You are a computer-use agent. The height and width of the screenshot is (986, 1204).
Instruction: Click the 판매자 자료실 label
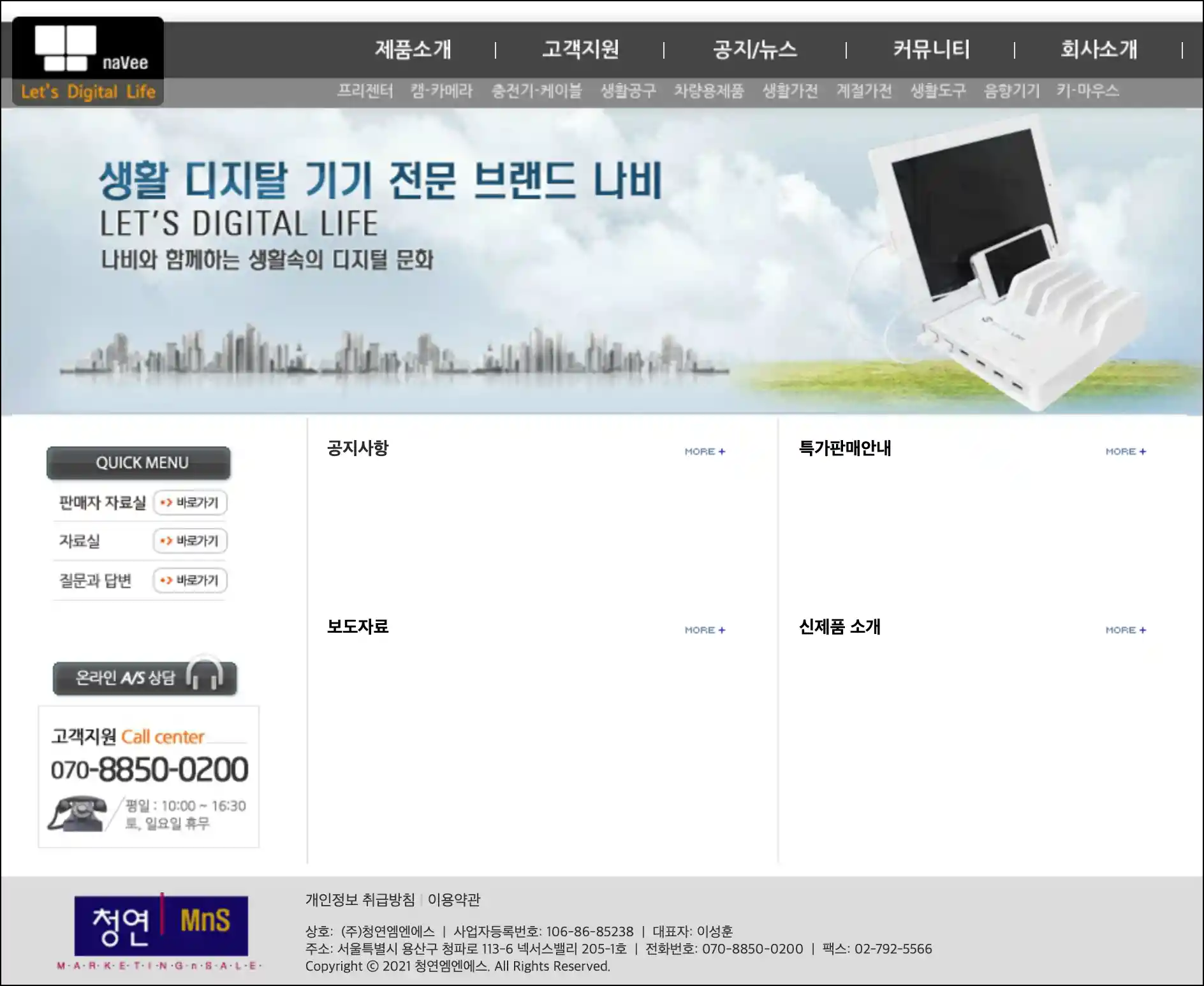103,503
